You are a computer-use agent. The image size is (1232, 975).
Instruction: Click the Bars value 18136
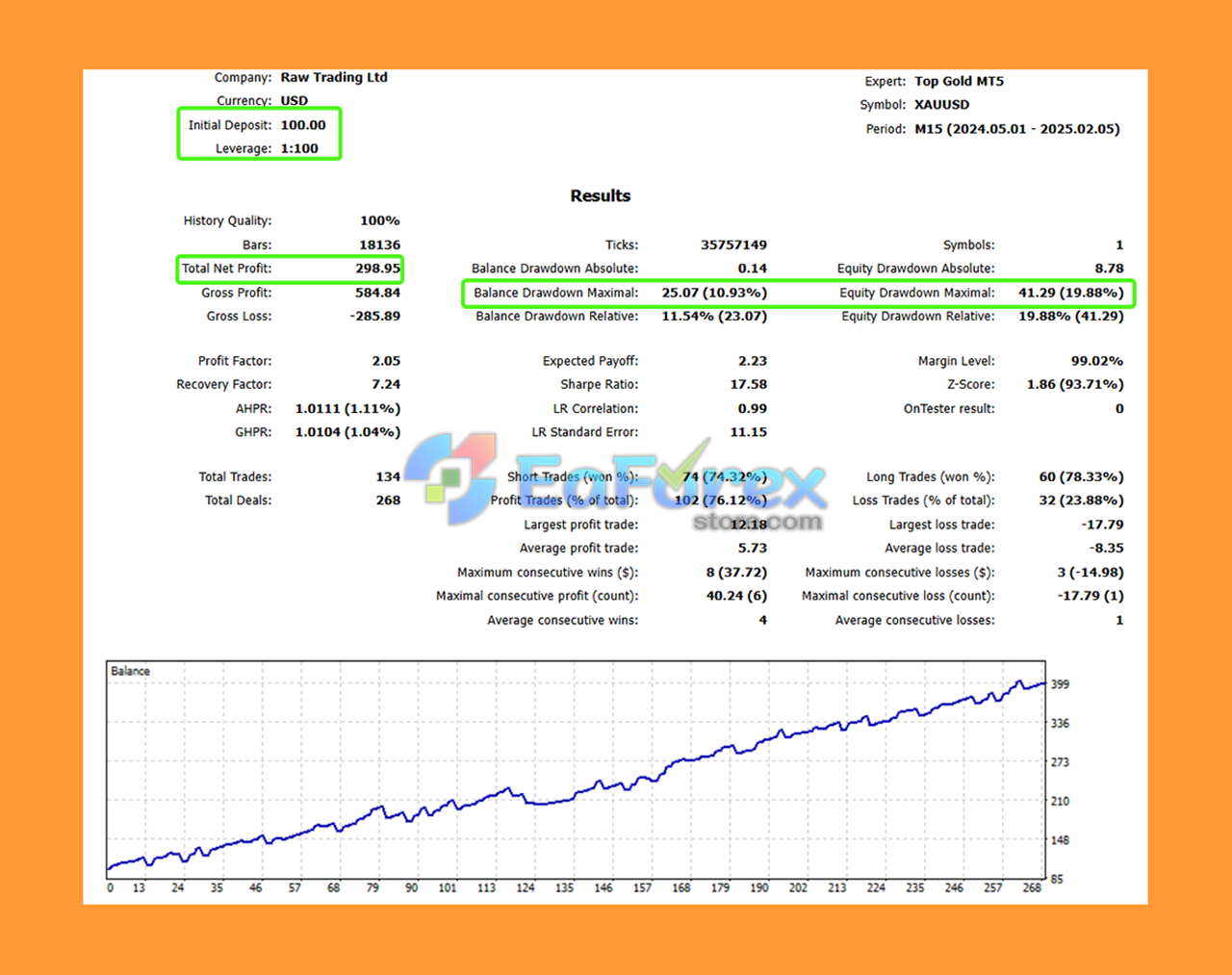(x=380, y=244)
